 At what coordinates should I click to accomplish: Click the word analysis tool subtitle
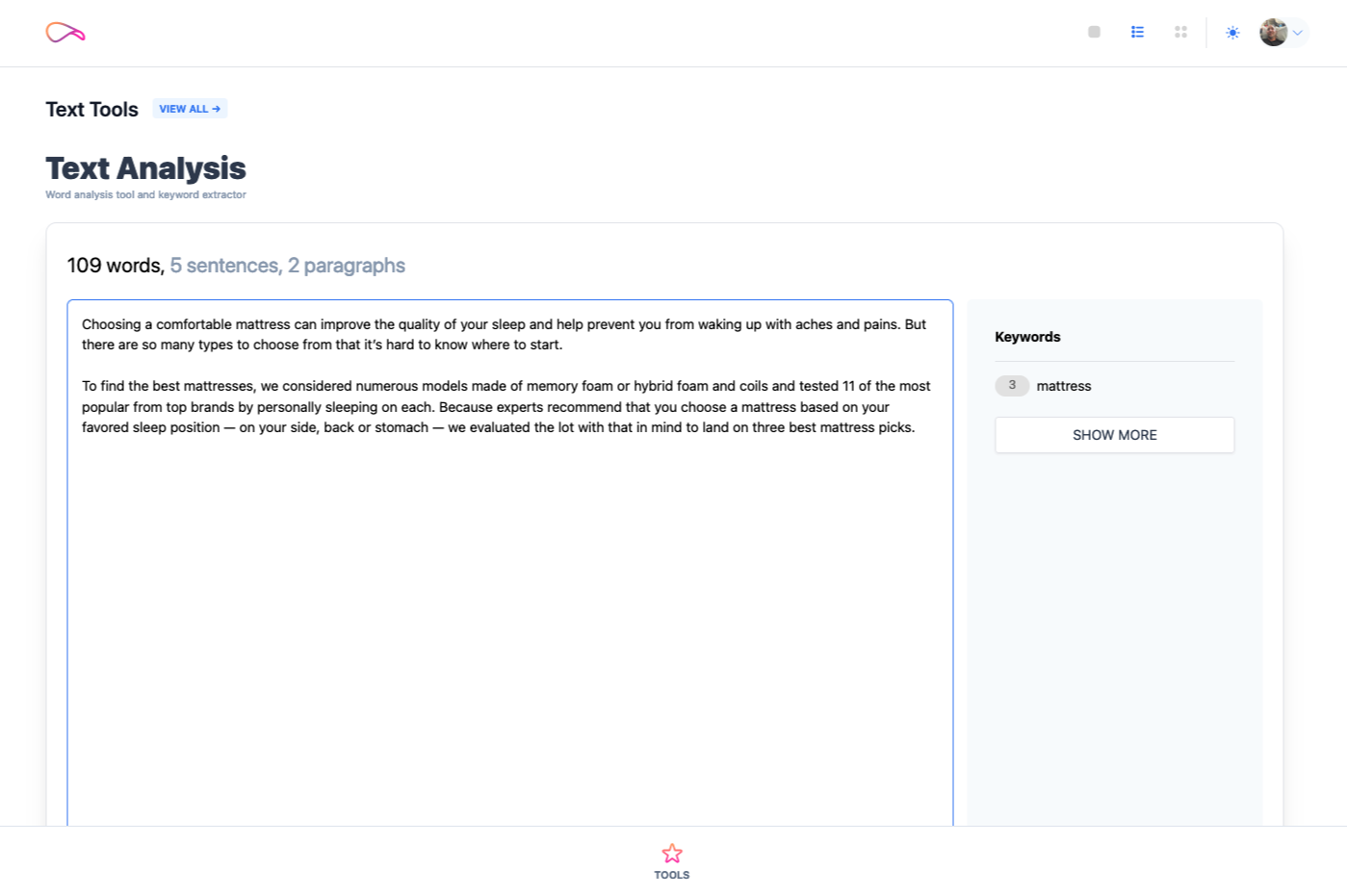point(145,194)
